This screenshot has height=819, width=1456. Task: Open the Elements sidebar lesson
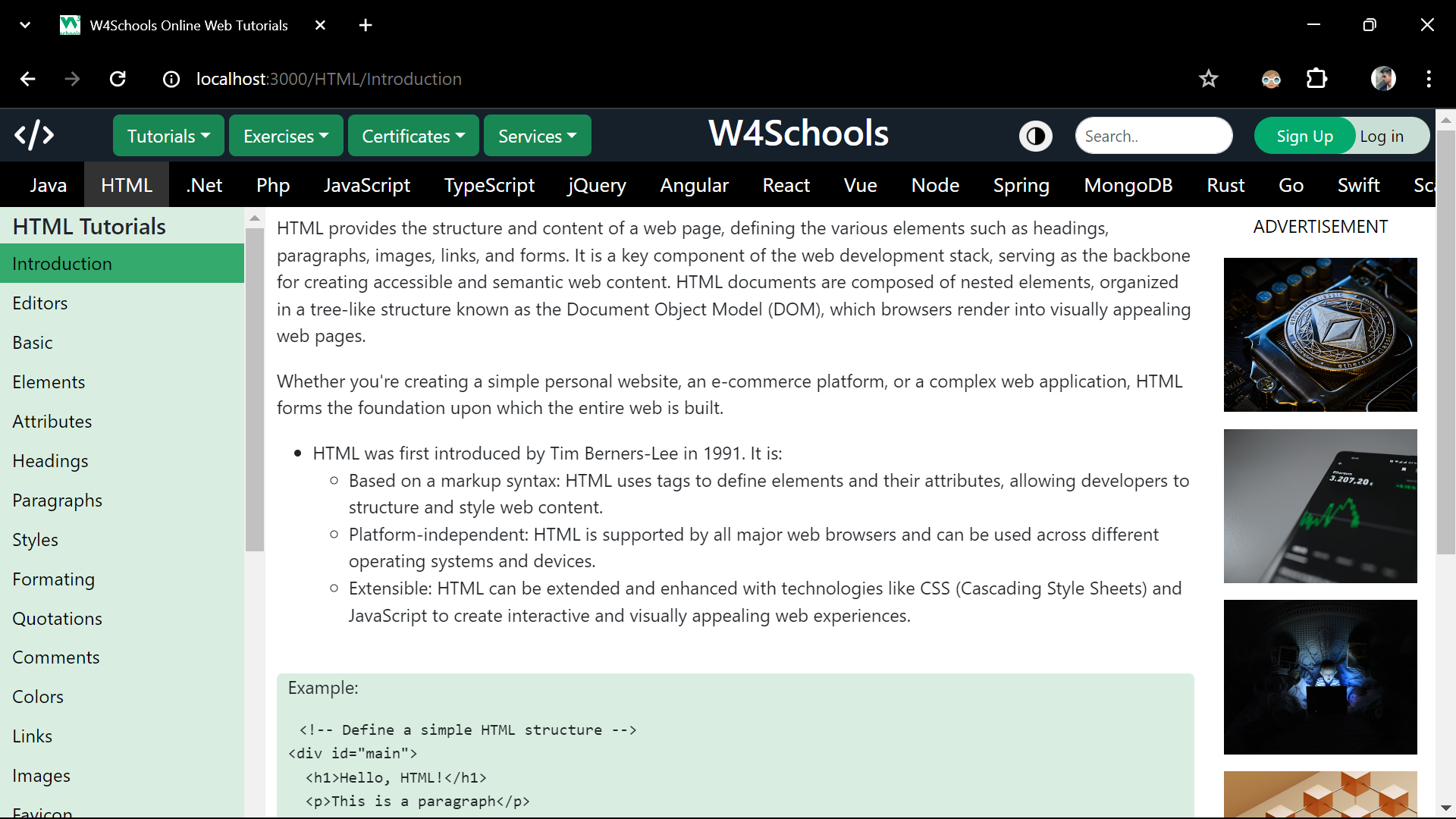(122, 381)
